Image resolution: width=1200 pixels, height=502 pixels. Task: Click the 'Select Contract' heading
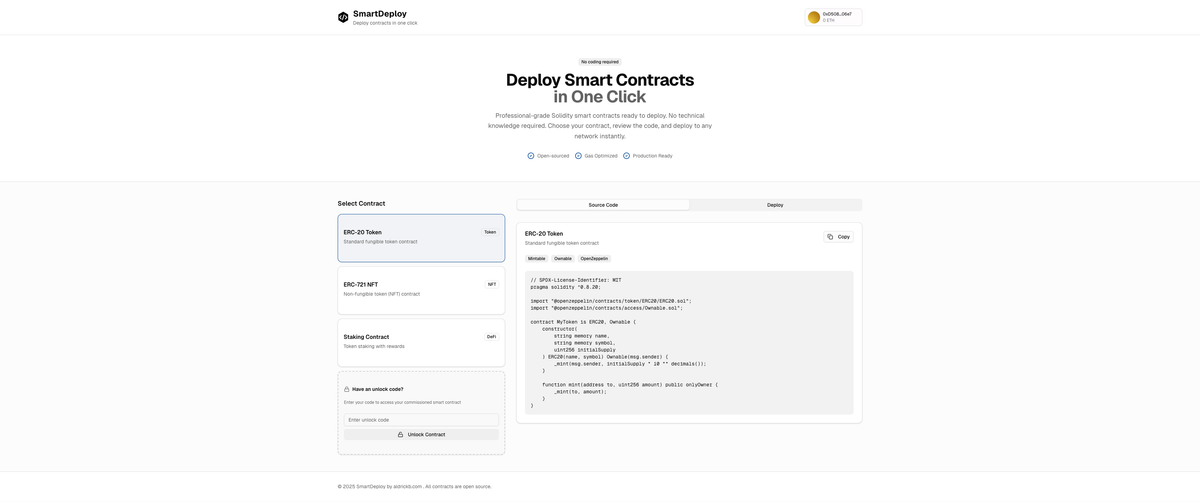[x=361, y=203]
